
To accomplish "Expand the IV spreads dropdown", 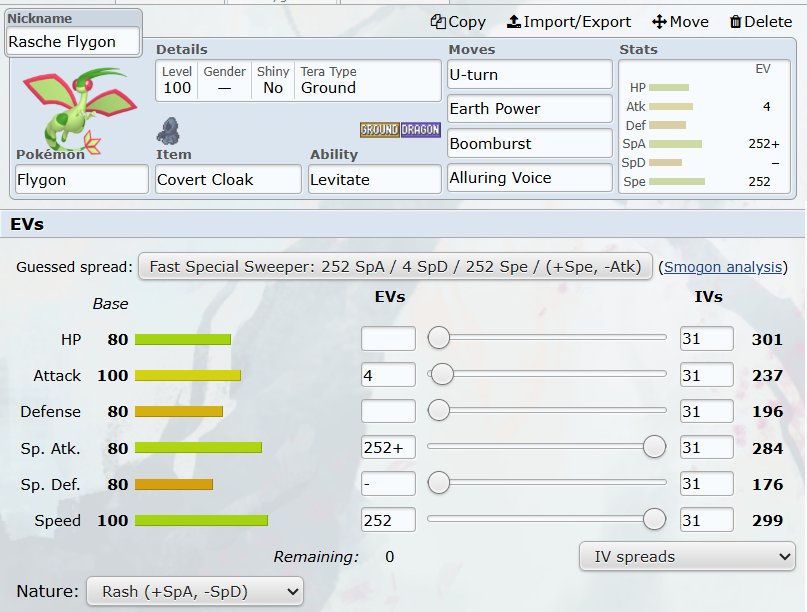I will [687, 556].
